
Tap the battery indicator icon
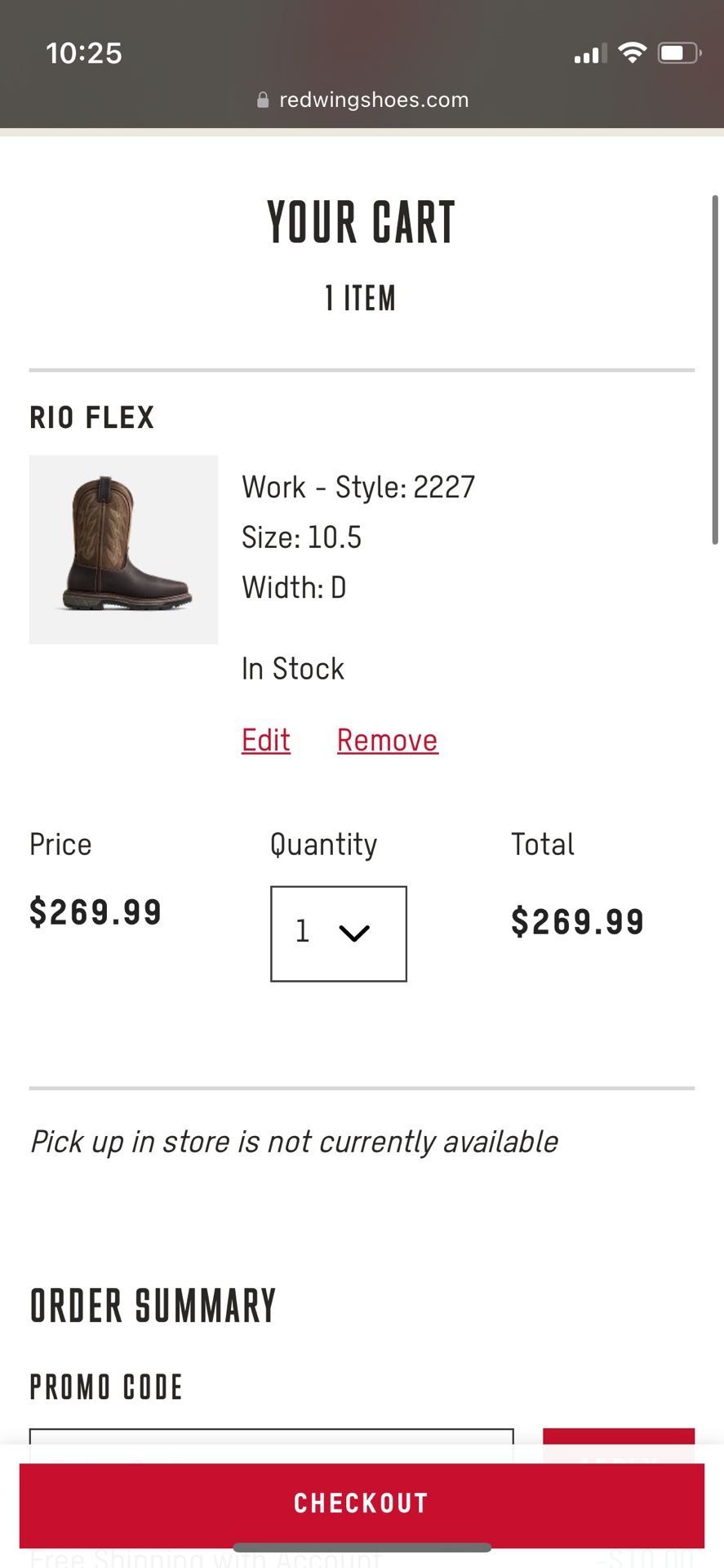click(678, 52)
